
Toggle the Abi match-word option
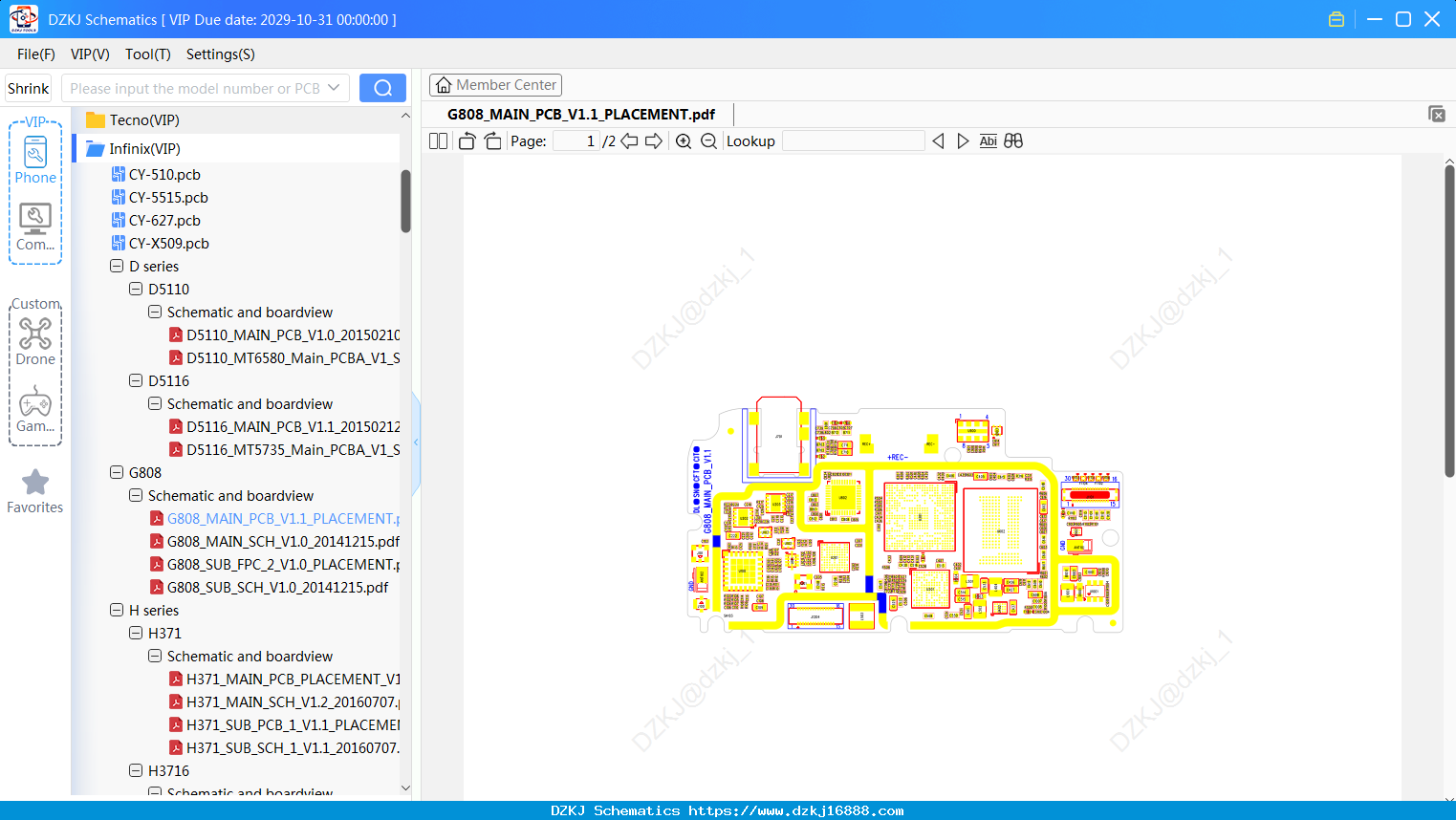pos(988,141)
